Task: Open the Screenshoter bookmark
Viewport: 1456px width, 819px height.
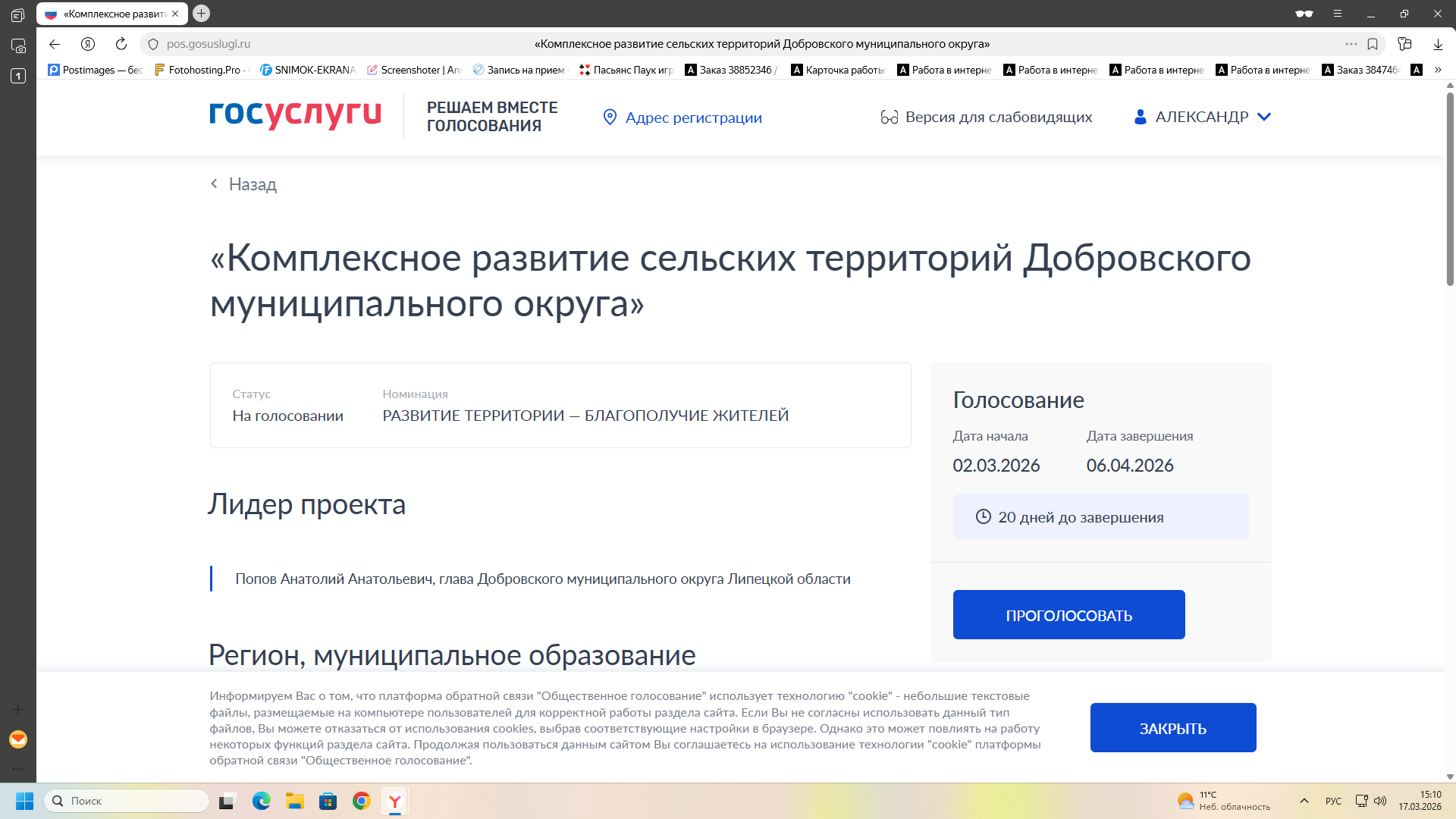Action: coord(414,70)
